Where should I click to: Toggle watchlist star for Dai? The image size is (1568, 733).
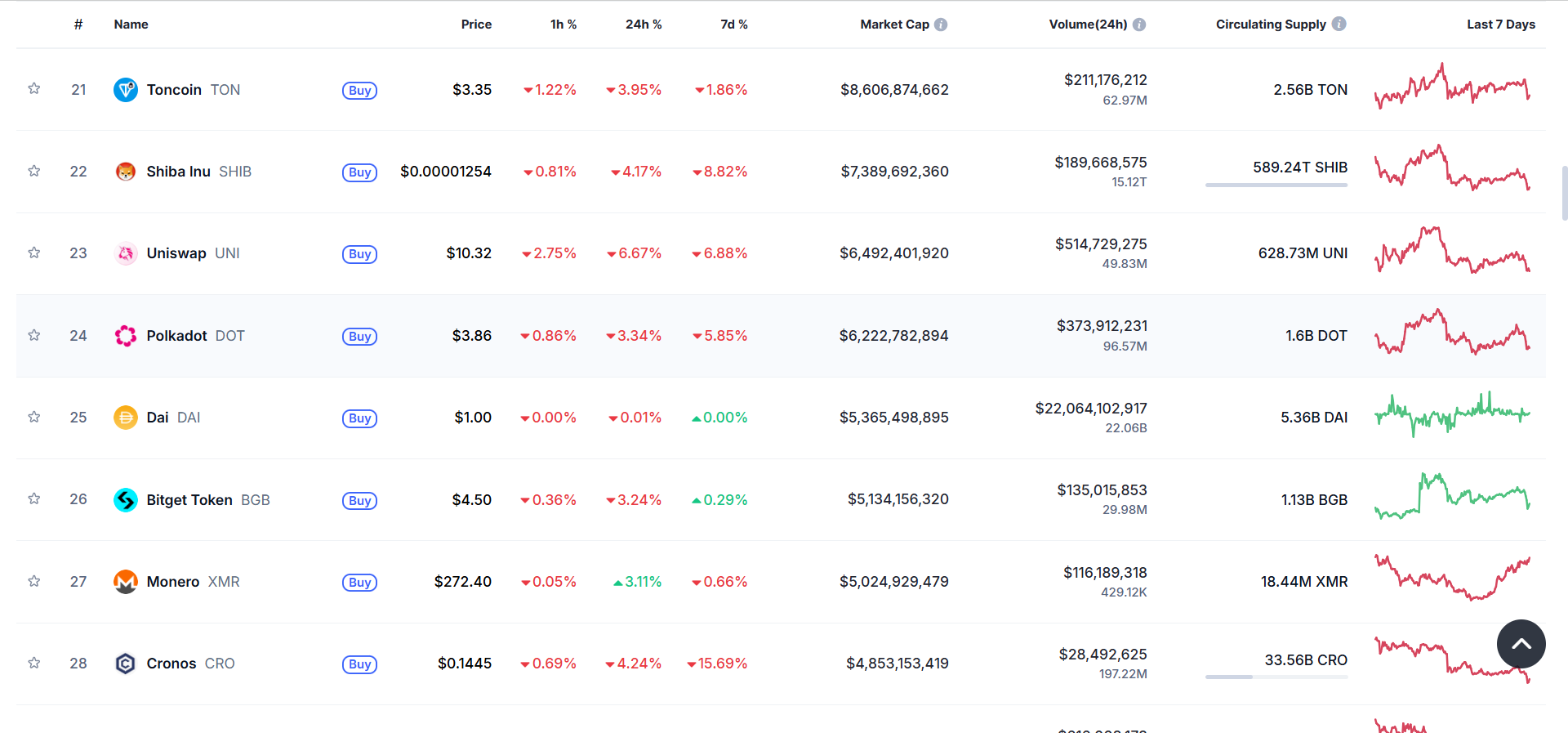34,417
